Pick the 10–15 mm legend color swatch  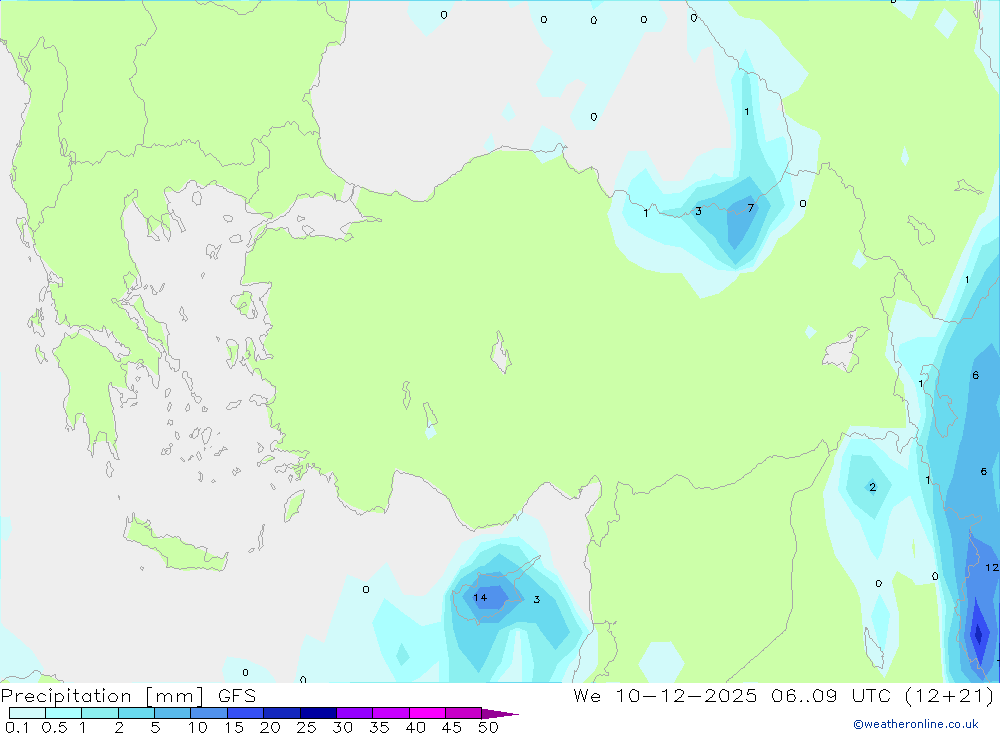pyautogui.click(x=209, y=713)
